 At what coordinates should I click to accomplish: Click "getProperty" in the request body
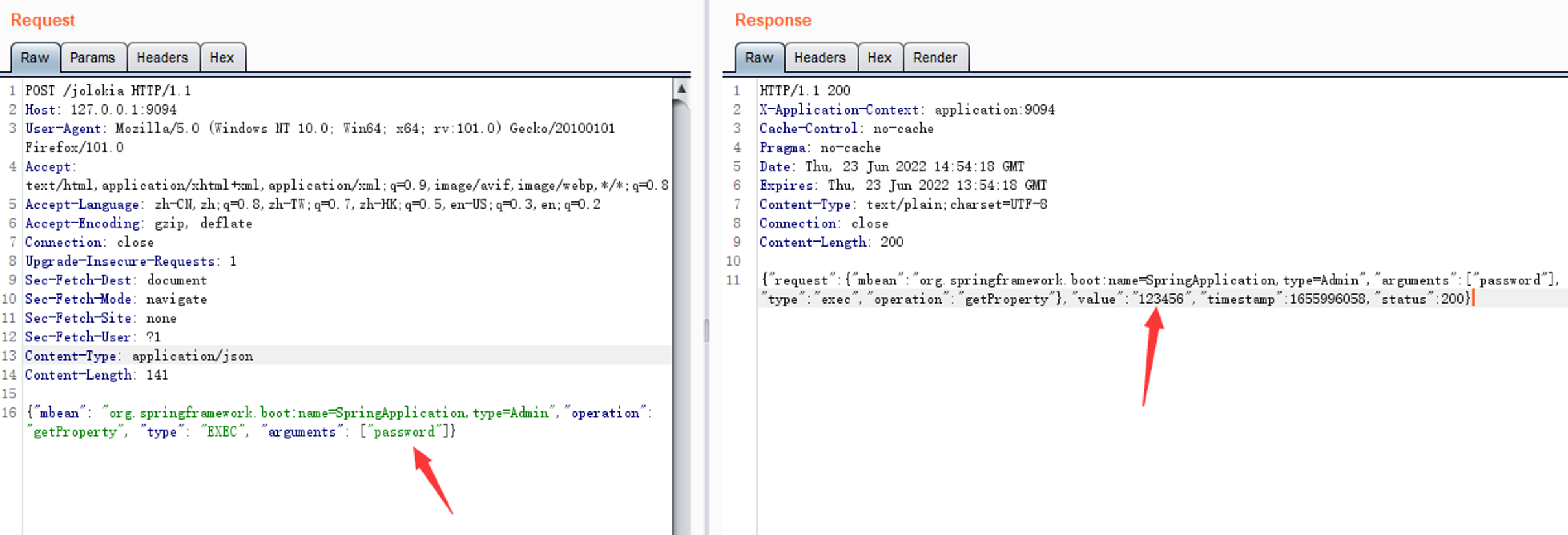click(x=75, y=431)
